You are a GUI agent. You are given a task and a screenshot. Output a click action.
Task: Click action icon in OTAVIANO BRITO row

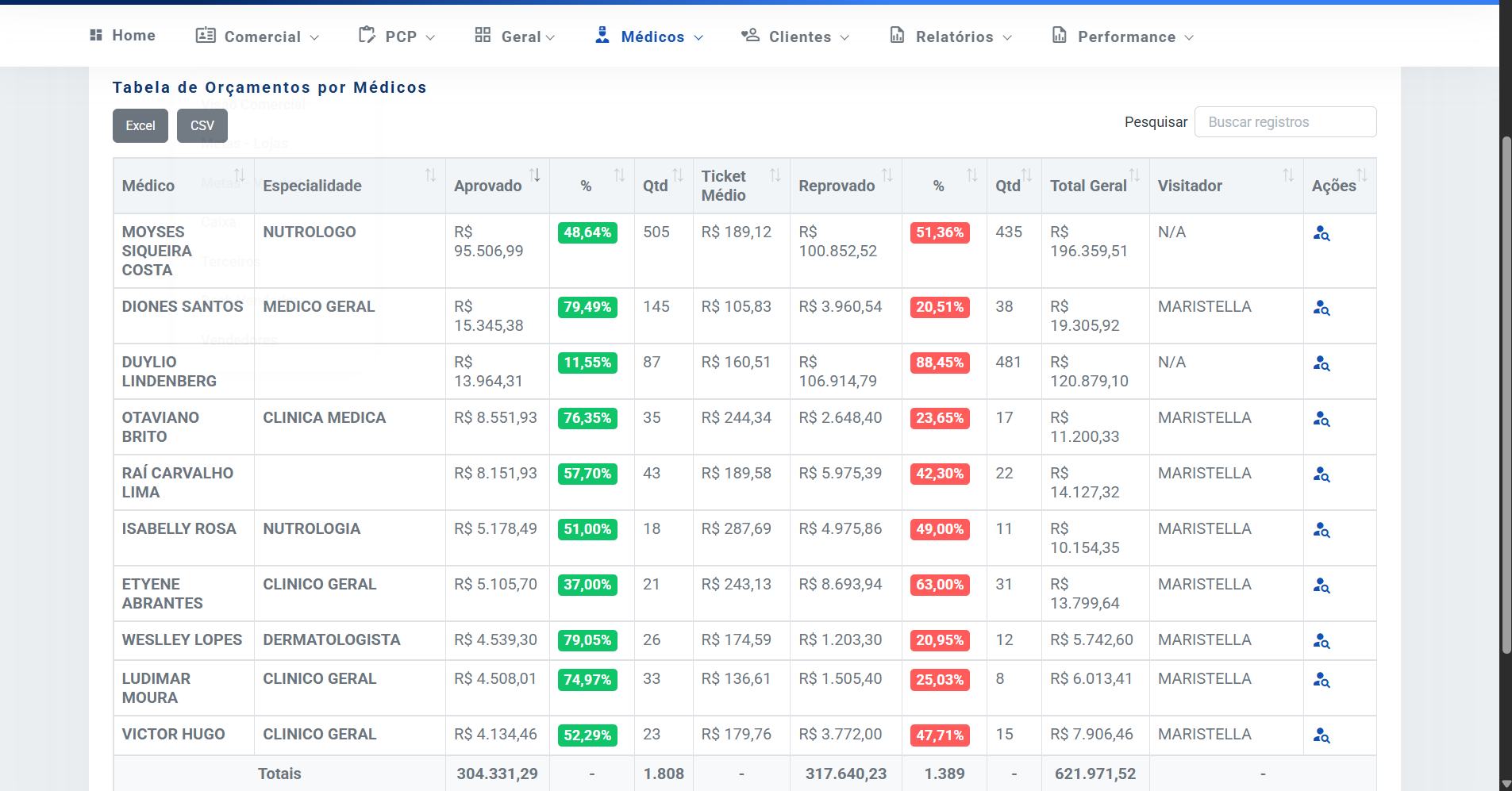point(1321,419)
